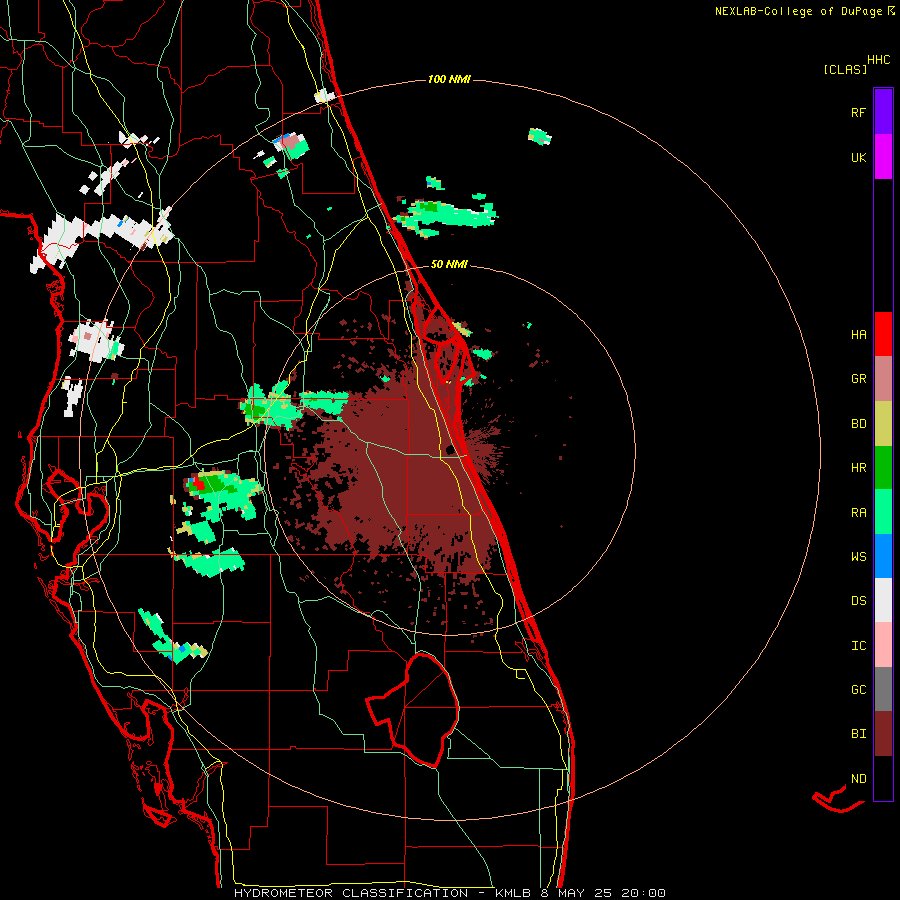Click the HHC product label

coord(879,60)
